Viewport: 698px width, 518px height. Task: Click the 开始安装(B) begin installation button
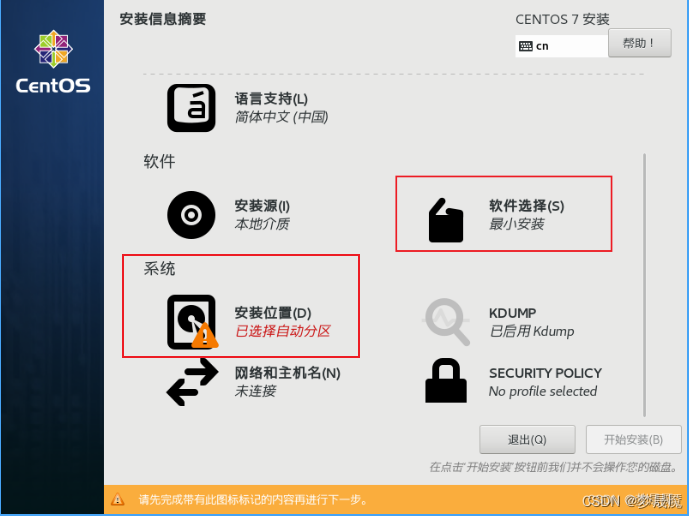tap(633, 440)
